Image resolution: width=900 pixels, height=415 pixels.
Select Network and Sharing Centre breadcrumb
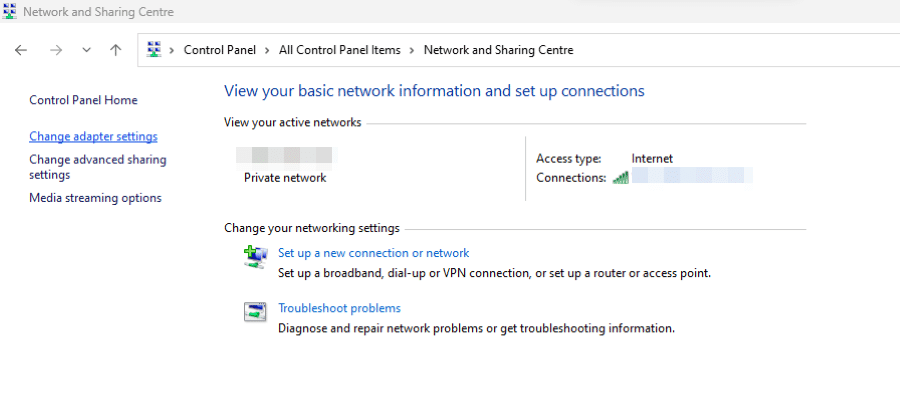tap(498, 50)
